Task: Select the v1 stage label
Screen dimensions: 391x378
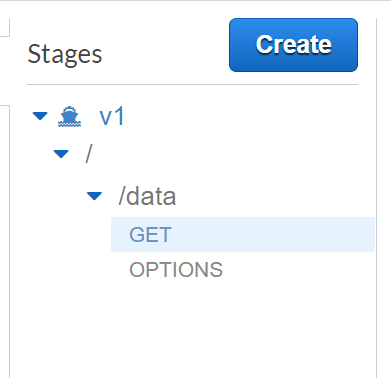Action: [112, 116]
